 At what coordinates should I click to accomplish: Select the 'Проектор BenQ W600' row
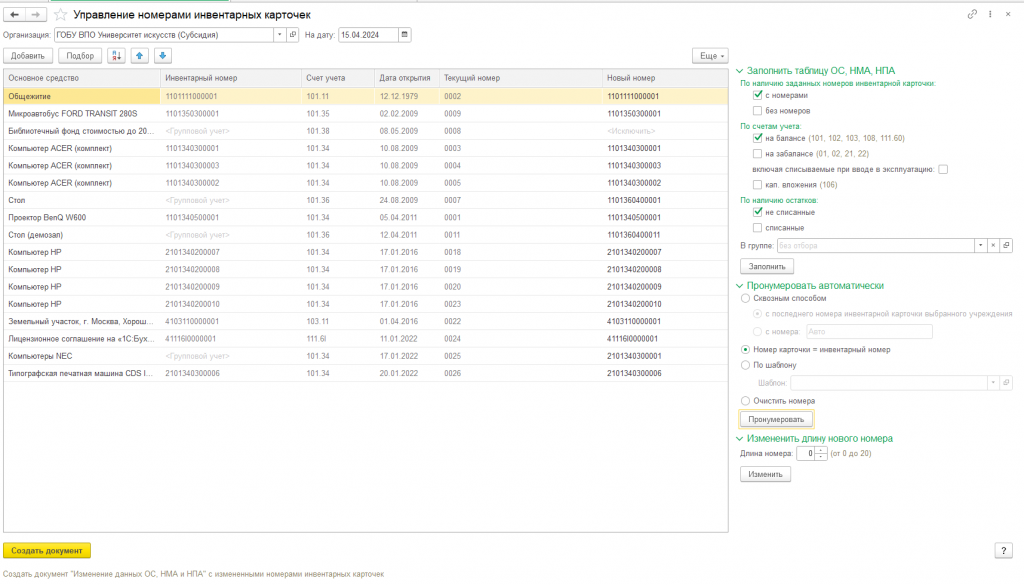tap(366, 217)
